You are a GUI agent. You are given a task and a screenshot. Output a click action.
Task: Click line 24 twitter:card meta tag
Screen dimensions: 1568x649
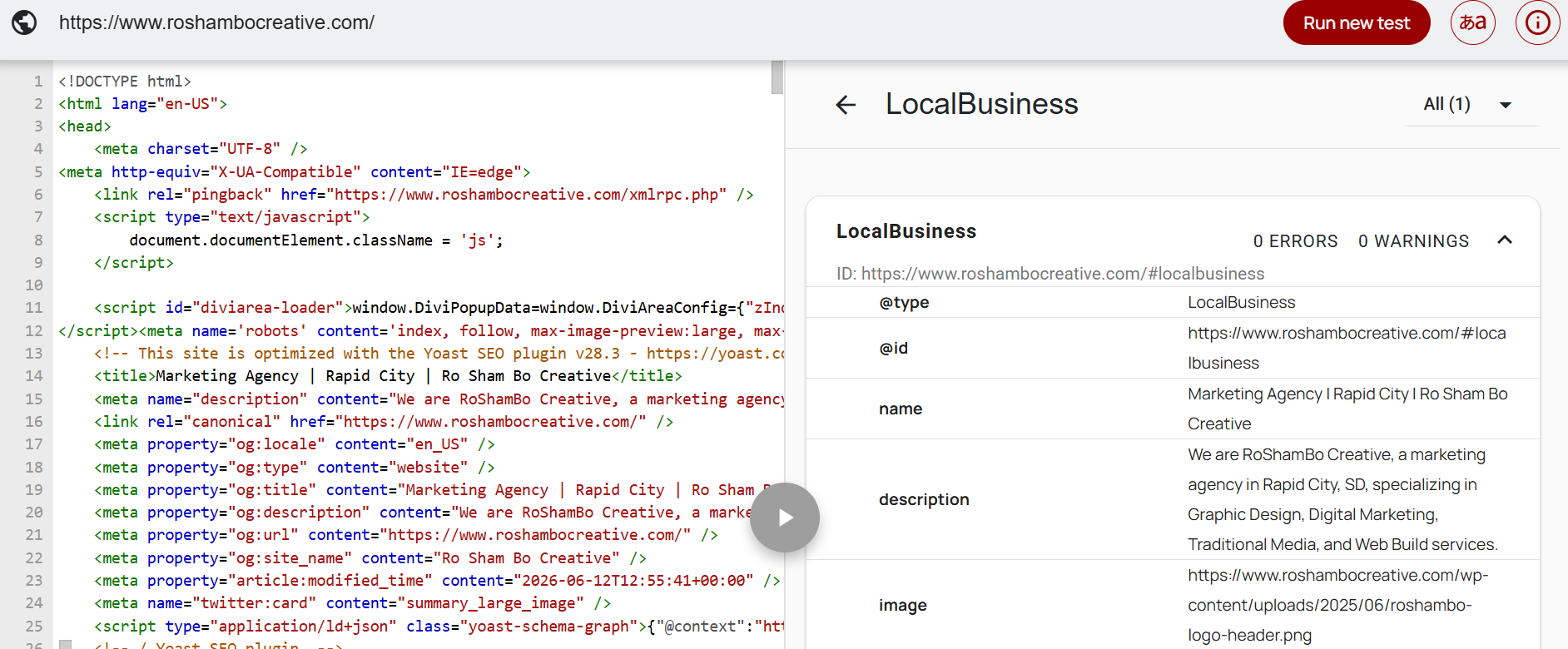pos(353,603)
